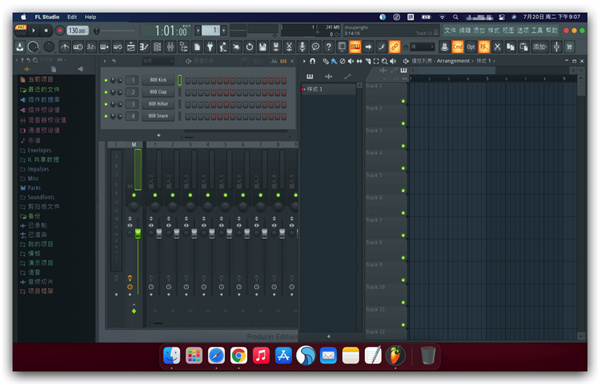Toggle the orange Cmd button

(x=458, y=47)
